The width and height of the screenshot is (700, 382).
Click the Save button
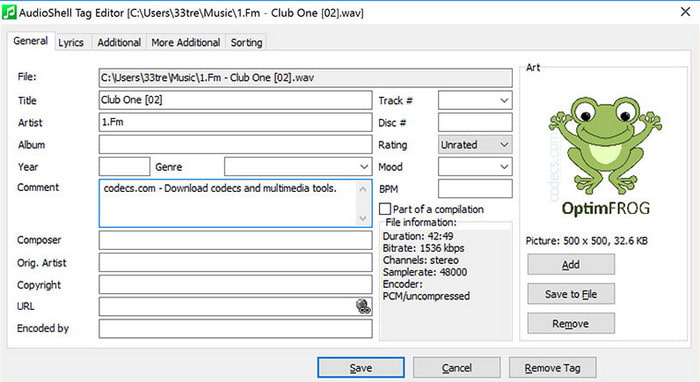click(x=361, y=368)
